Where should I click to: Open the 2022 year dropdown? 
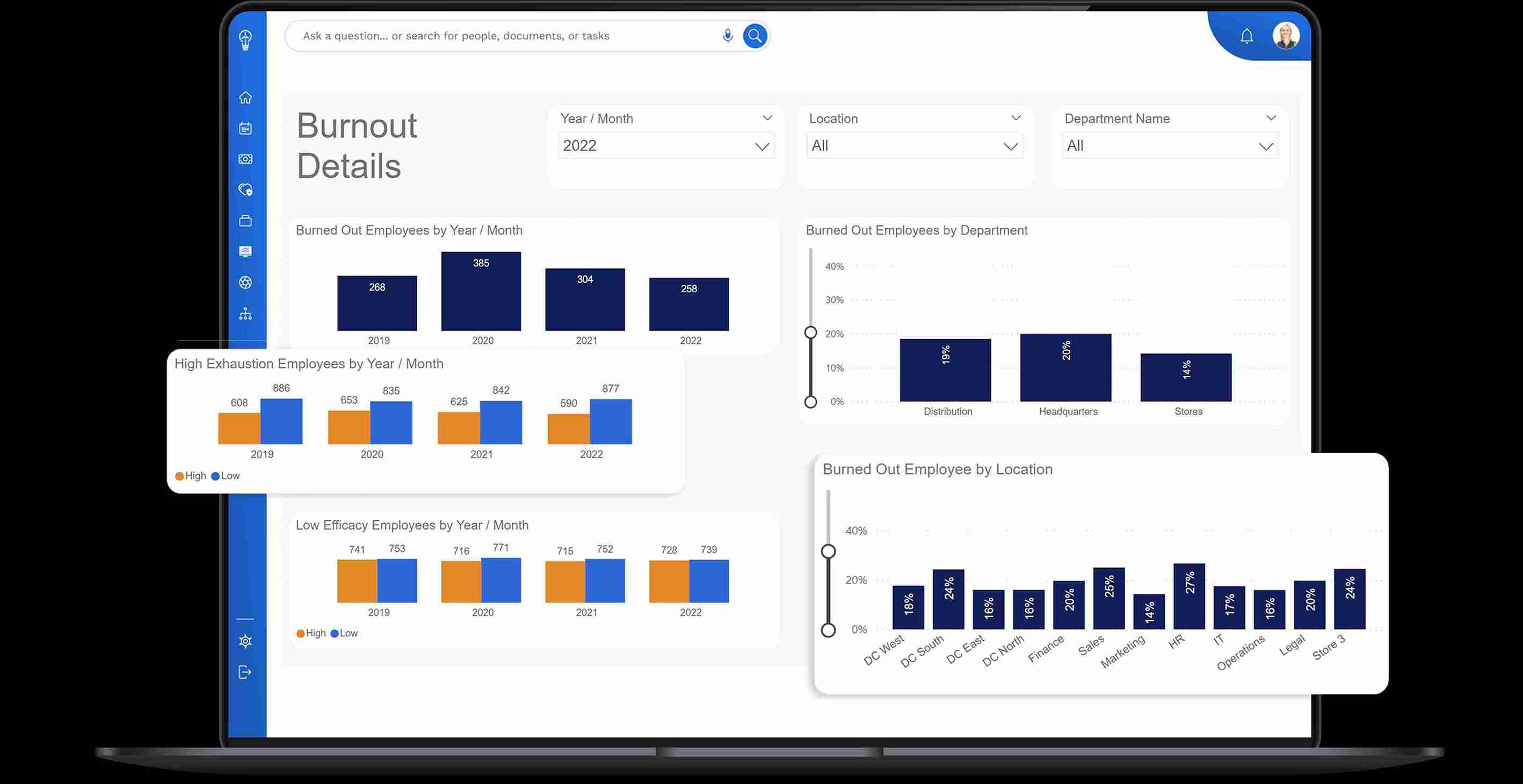click(666, 146)
